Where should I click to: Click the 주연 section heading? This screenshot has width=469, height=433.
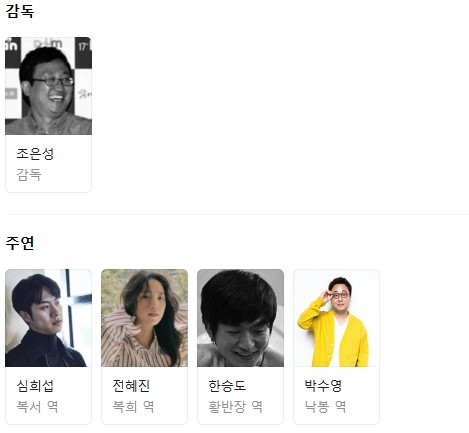(x=20, y=243)
